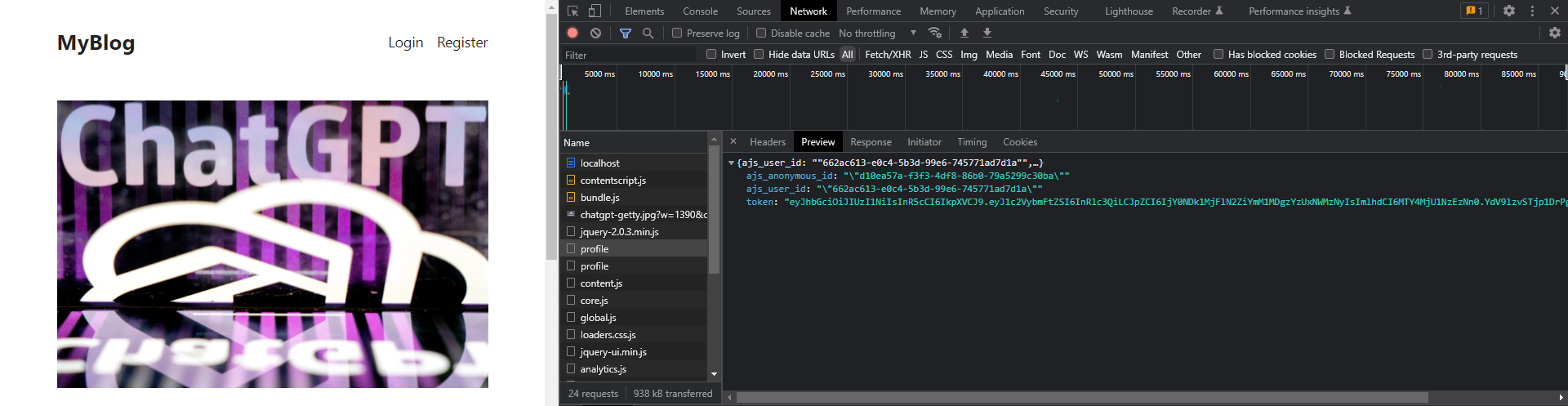The height and width of the screenshot is (406, 1568).
Task: Stop recording the network log
Action: [572, 33]
